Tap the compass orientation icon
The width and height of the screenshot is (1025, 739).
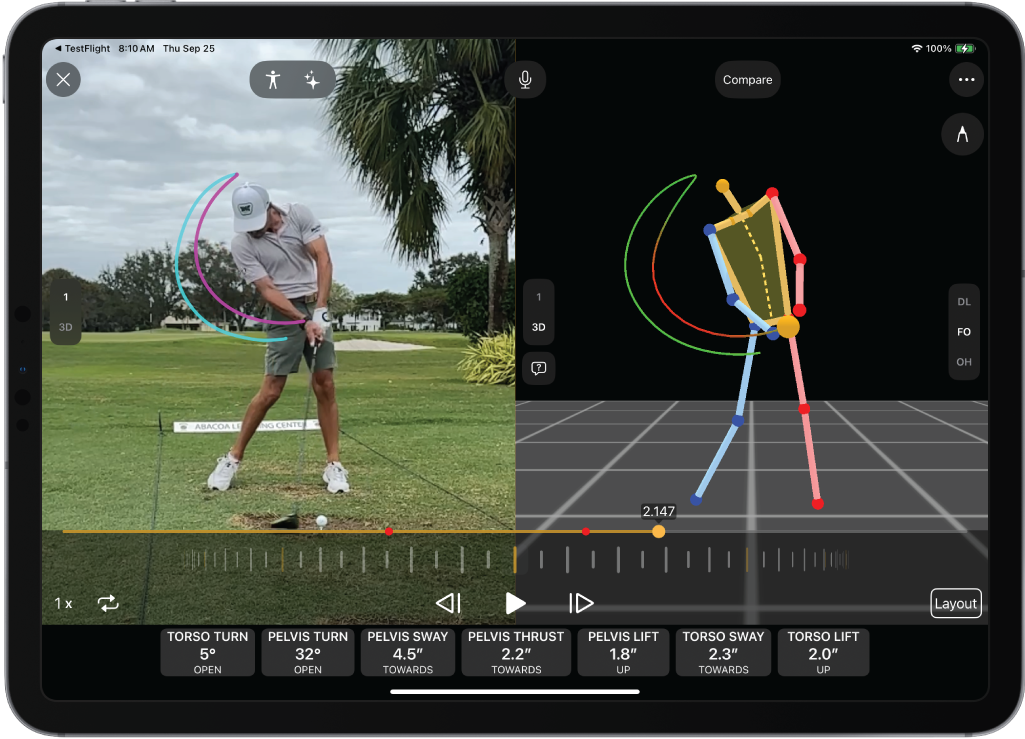click(x=962, y=134)
